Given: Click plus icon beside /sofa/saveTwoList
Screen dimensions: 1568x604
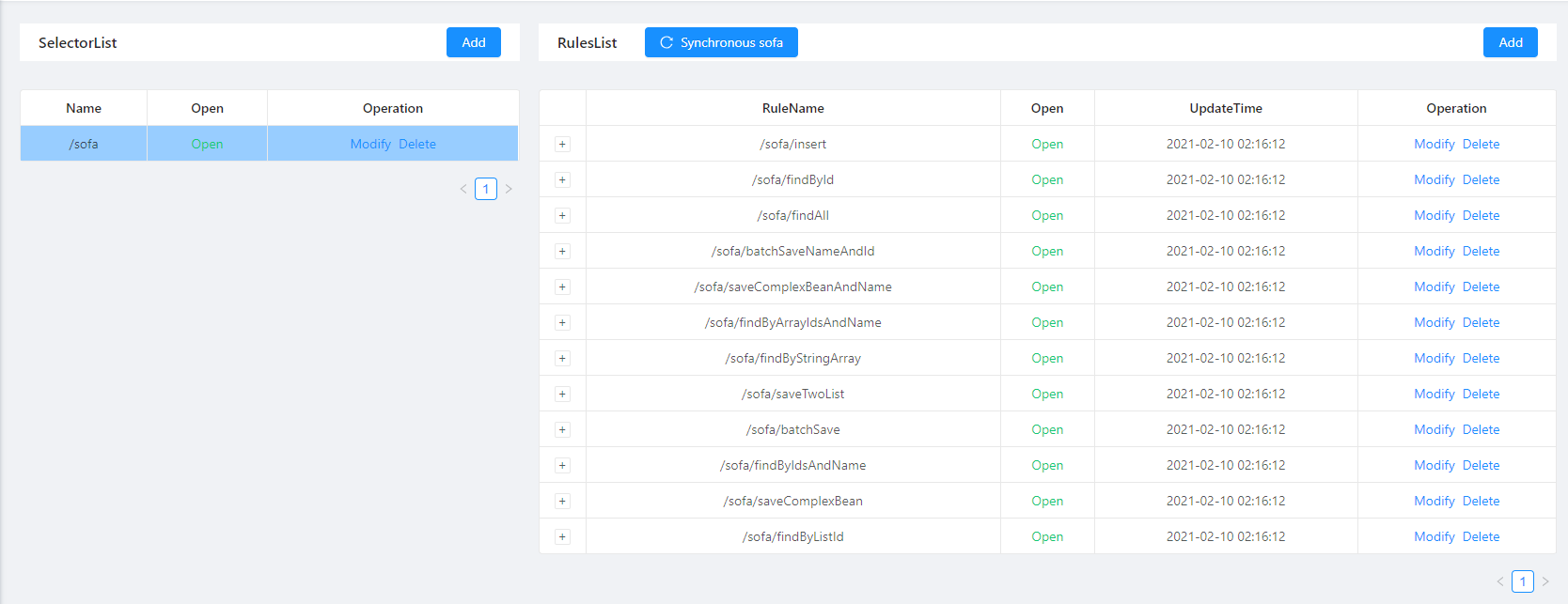Looking at the screenshot, I should (x=562, y=394).
